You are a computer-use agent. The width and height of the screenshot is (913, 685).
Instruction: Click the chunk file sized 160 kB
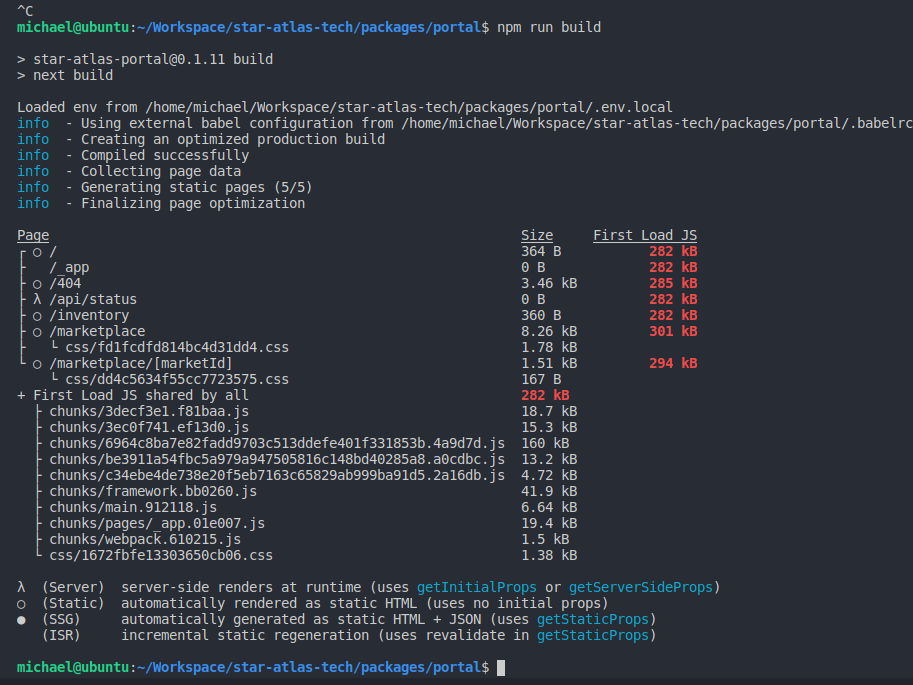[x=277, y=443]
